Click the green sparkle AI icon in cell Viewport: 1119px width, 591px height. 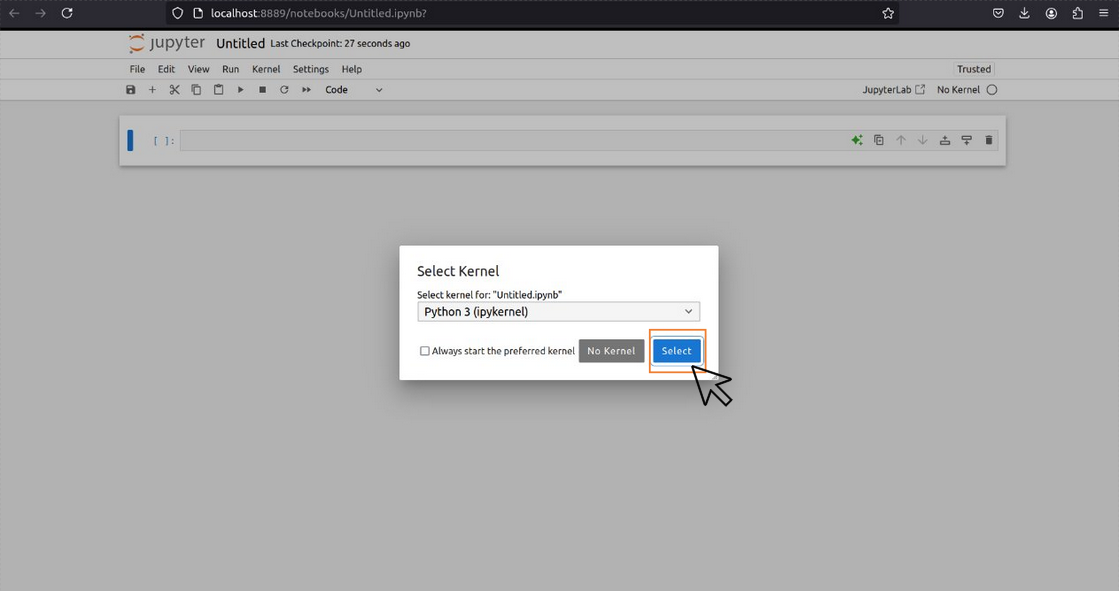(x=857, y=141)
